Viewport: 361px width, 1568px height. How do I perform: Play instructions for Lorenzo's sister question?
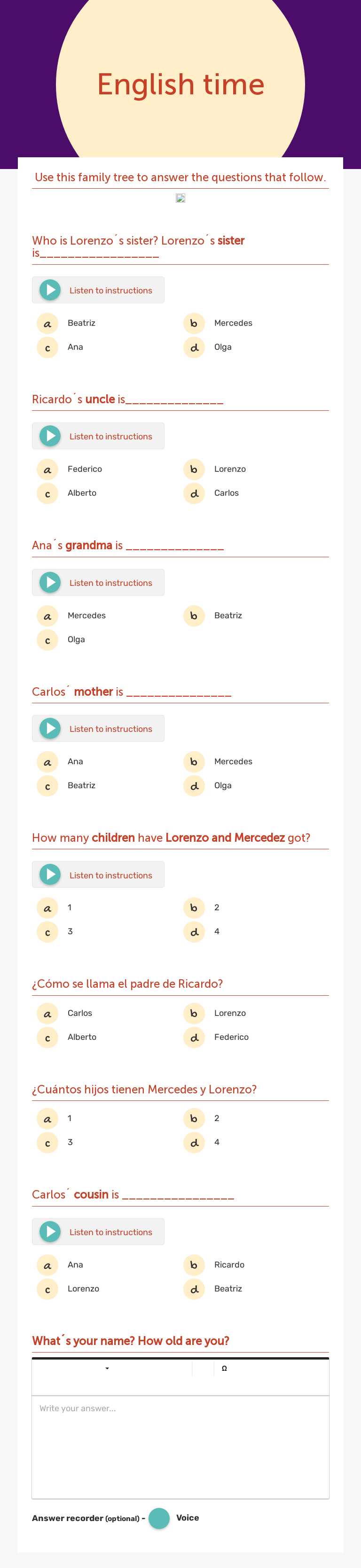coord(51,290)
